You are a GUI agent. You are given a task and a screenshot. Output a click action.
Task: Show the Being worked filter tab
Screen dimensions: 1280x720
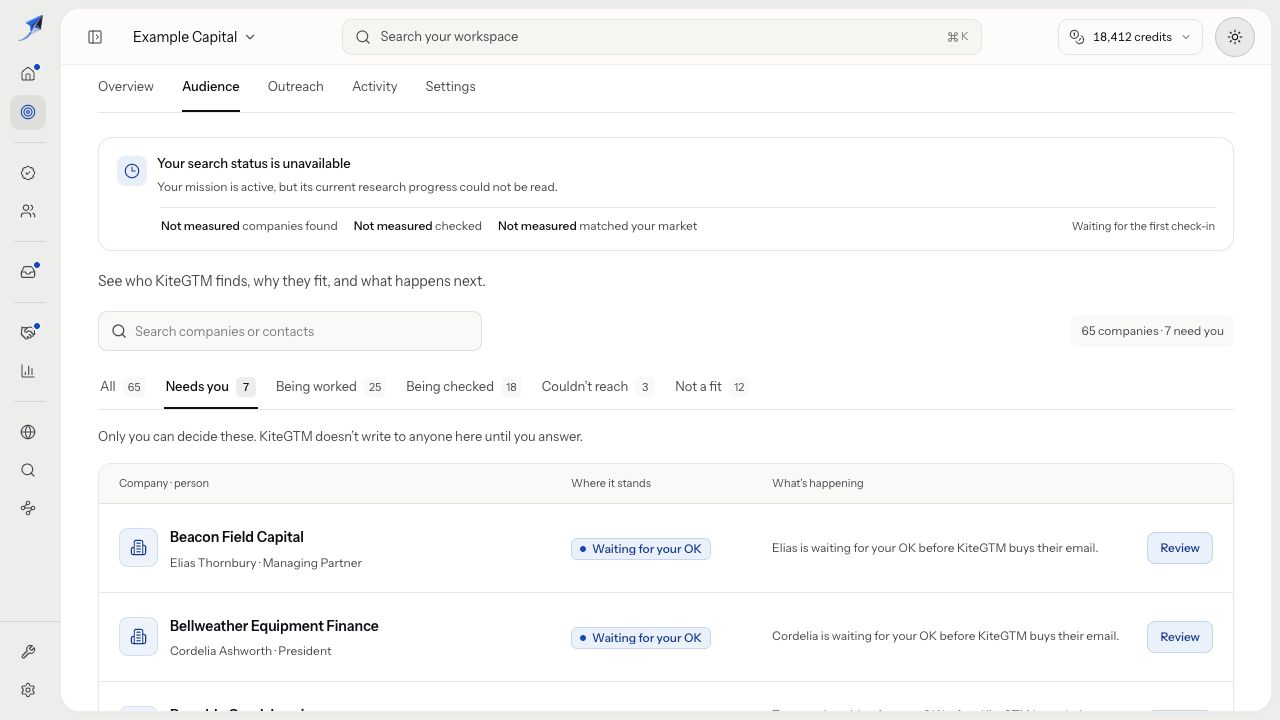[330, 387]
